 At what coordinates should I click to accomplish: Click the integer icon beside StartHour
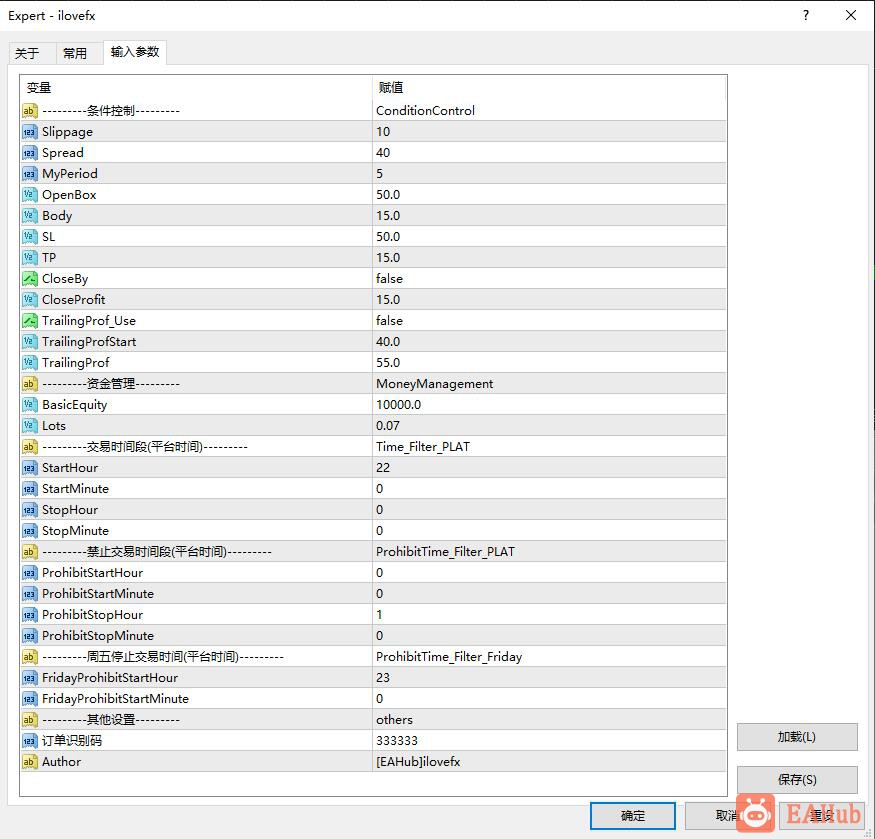click(30, 468)
